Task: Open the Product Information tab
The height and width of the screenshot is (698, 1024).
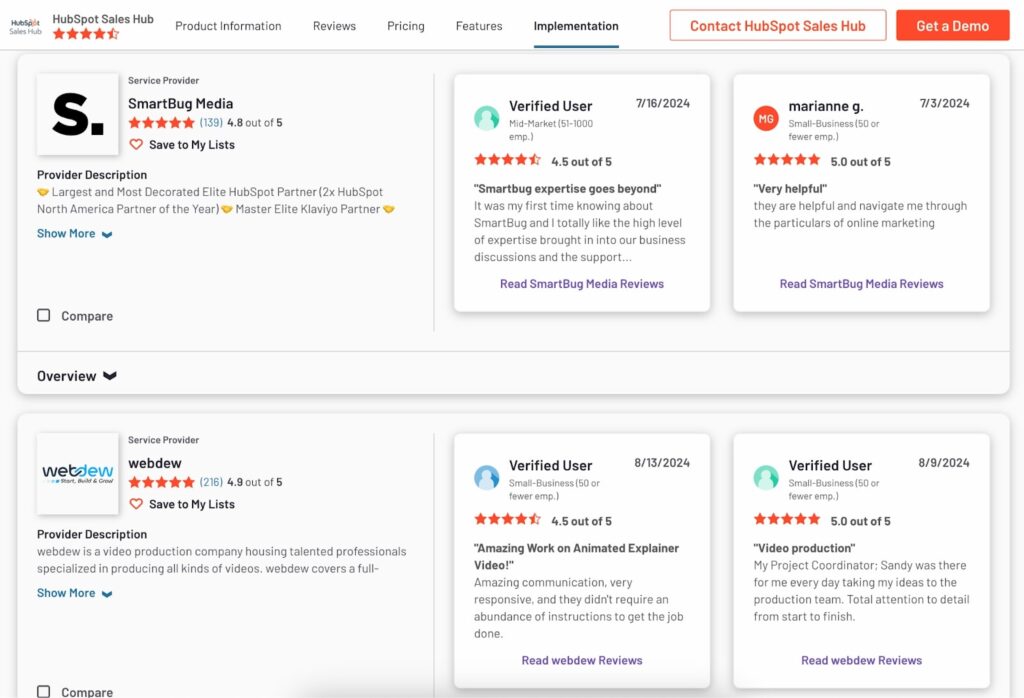Action: 228,26
